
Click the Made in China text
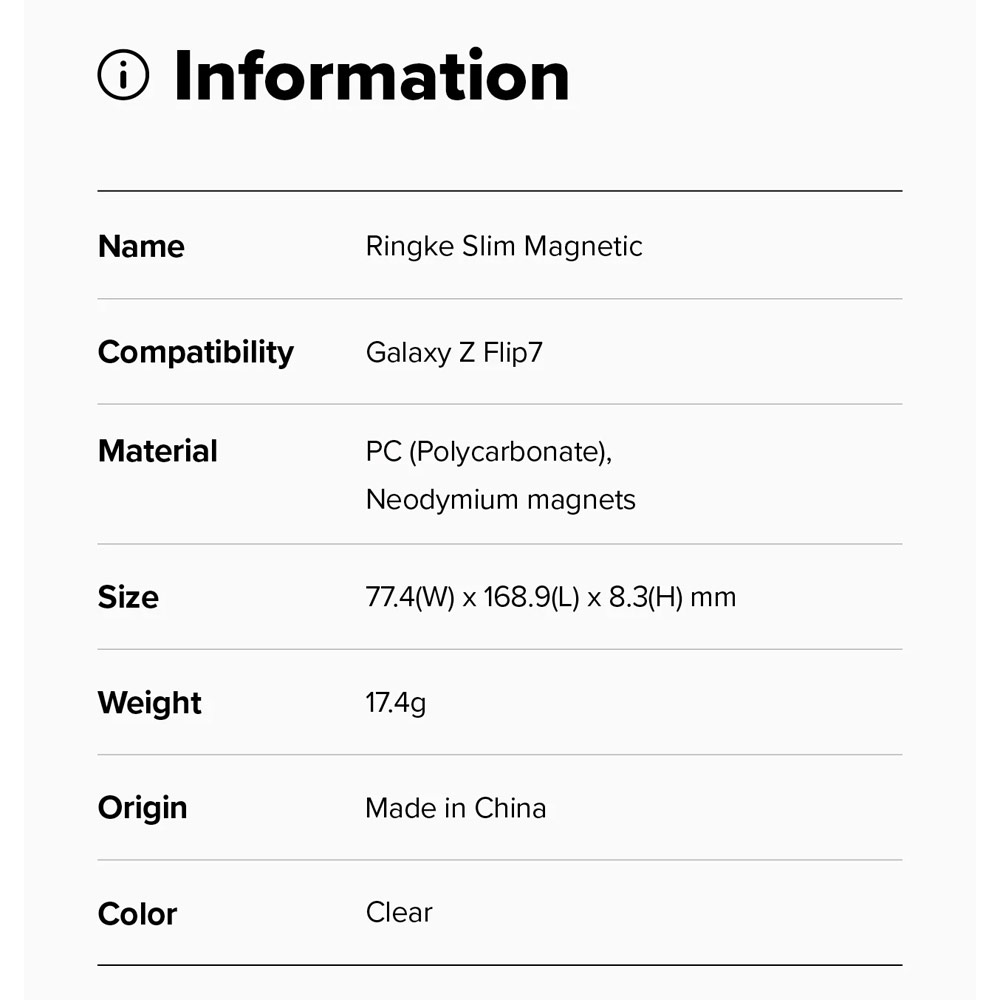pyautogui.click(x=455, y=808)
